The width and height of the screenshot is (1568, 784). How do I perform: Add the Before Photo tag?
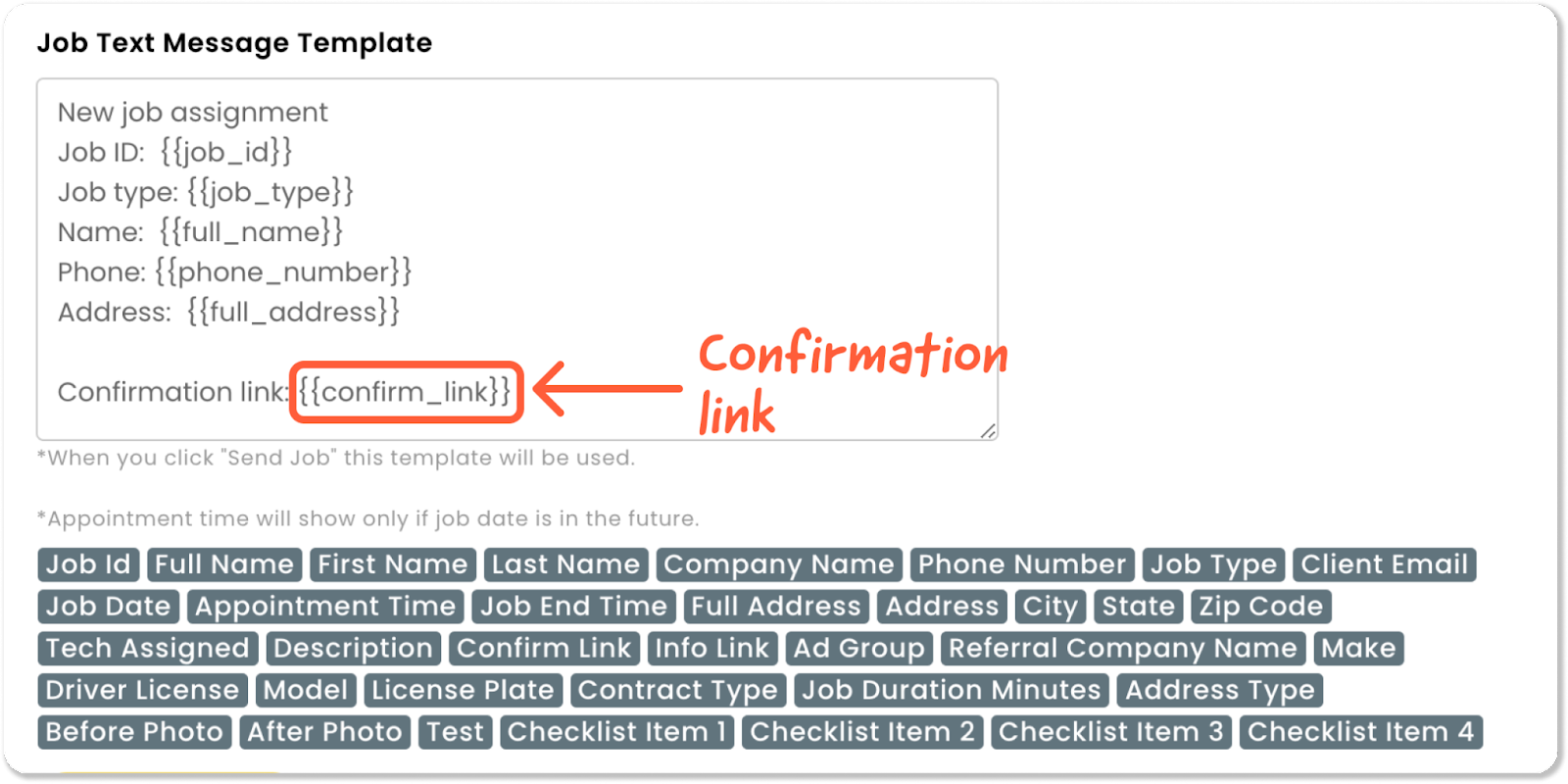point(134,733)
